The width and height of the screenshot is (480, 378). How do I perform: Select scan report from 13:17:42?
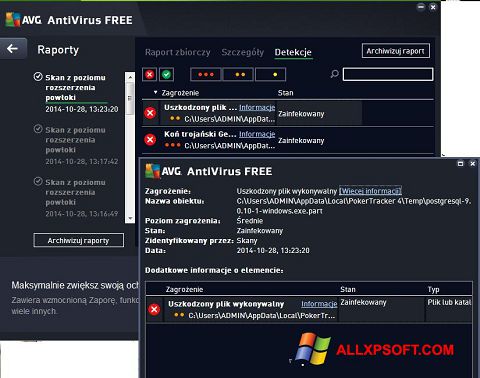[x=76, y=145]
